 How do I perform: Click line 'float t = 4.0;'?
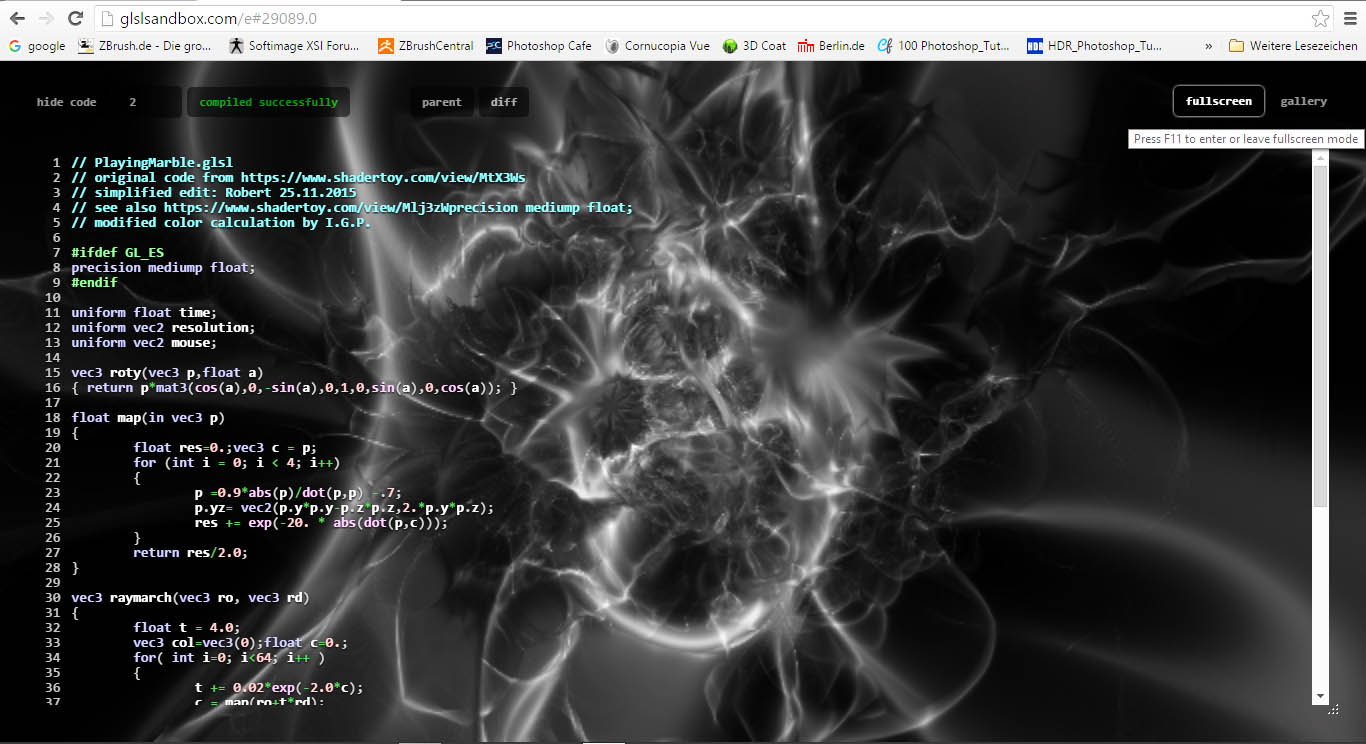click(x=186, y=628)
